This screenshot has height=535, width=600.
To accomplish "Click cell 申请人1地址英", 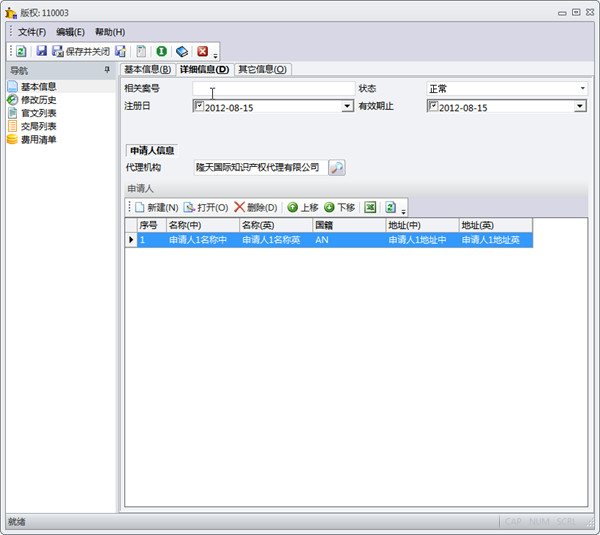I will (x=495, y=240).
